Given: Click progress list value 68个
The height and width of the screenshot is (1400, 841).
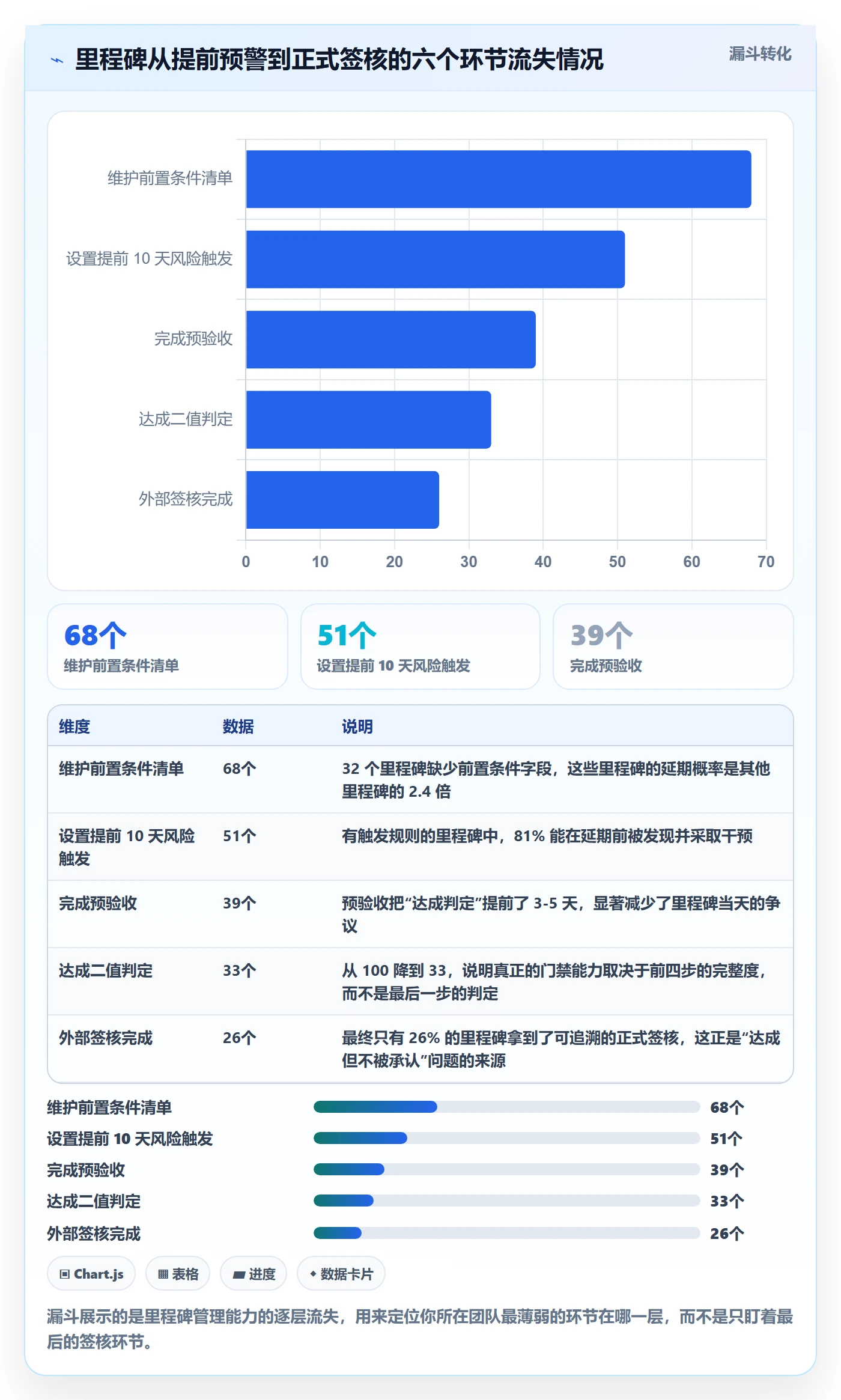Looking at the screenshot, I should pyautogui.click(x=727, y=1107).
